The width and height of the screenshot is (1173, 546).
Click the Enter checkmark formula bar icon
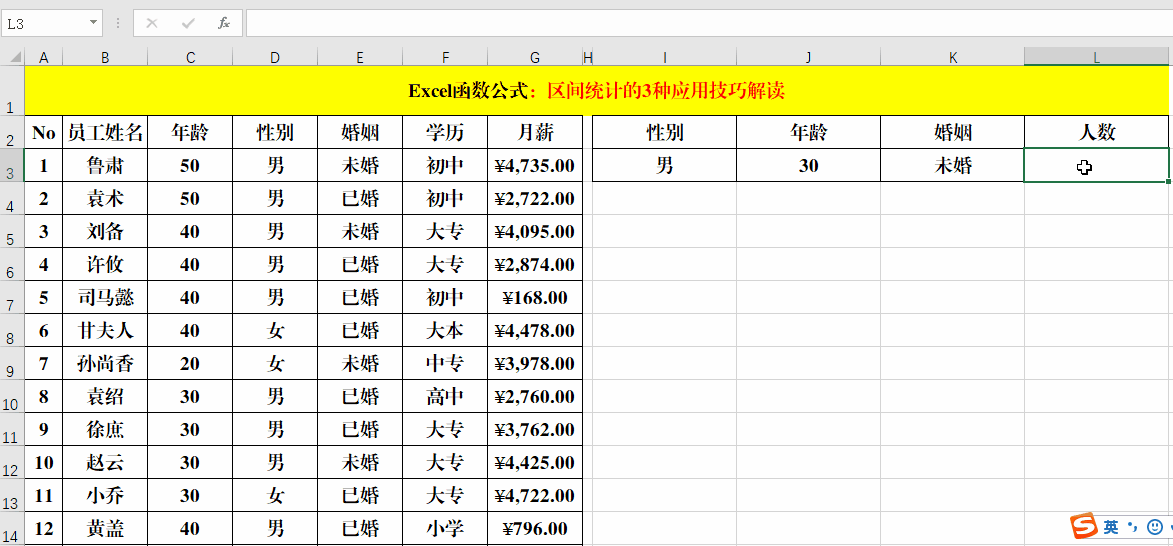[x=188, y=23]
